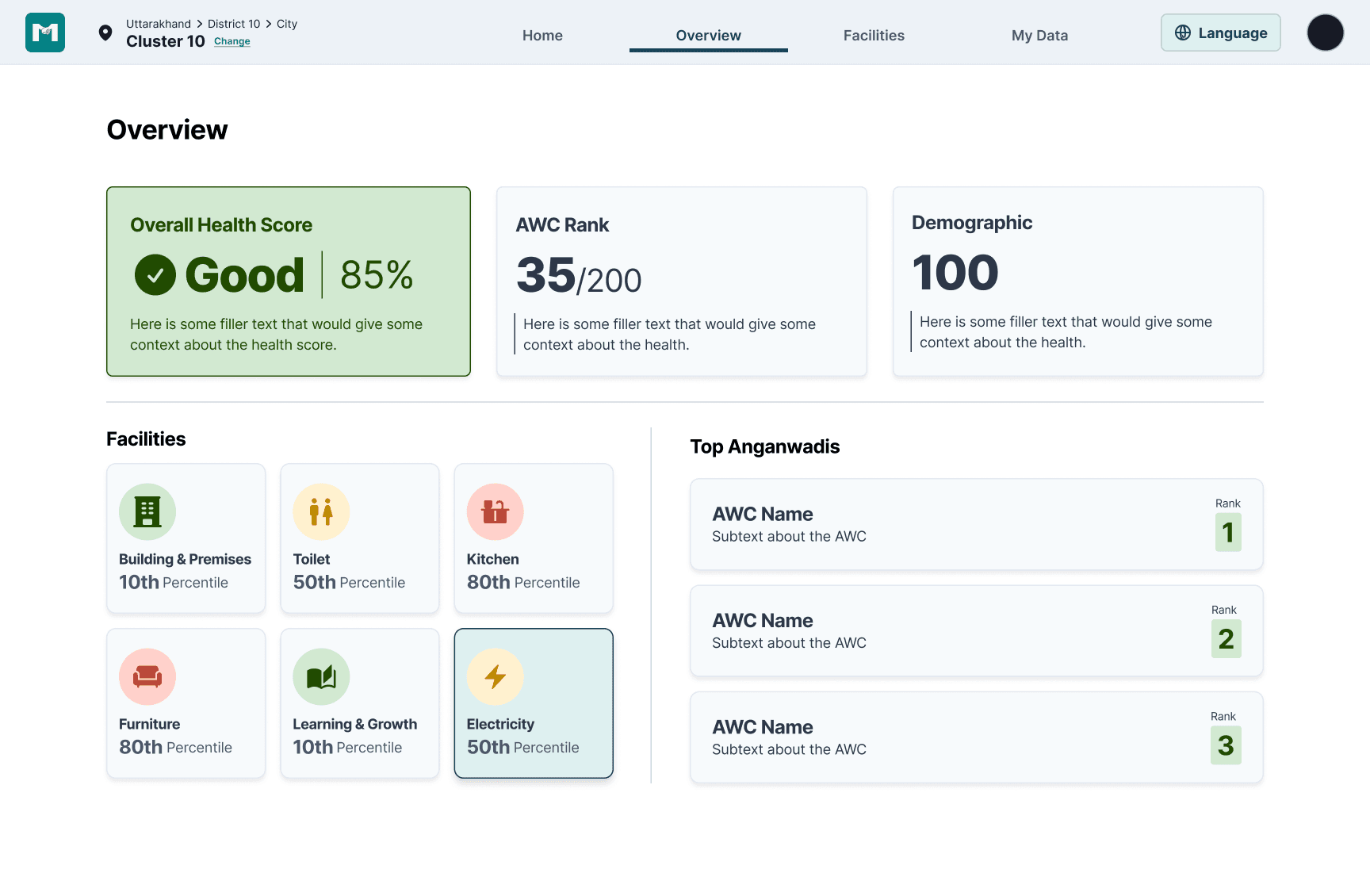Open the Demographic card
This screenshot has height=896, width=1370.
coord(1077,281)
